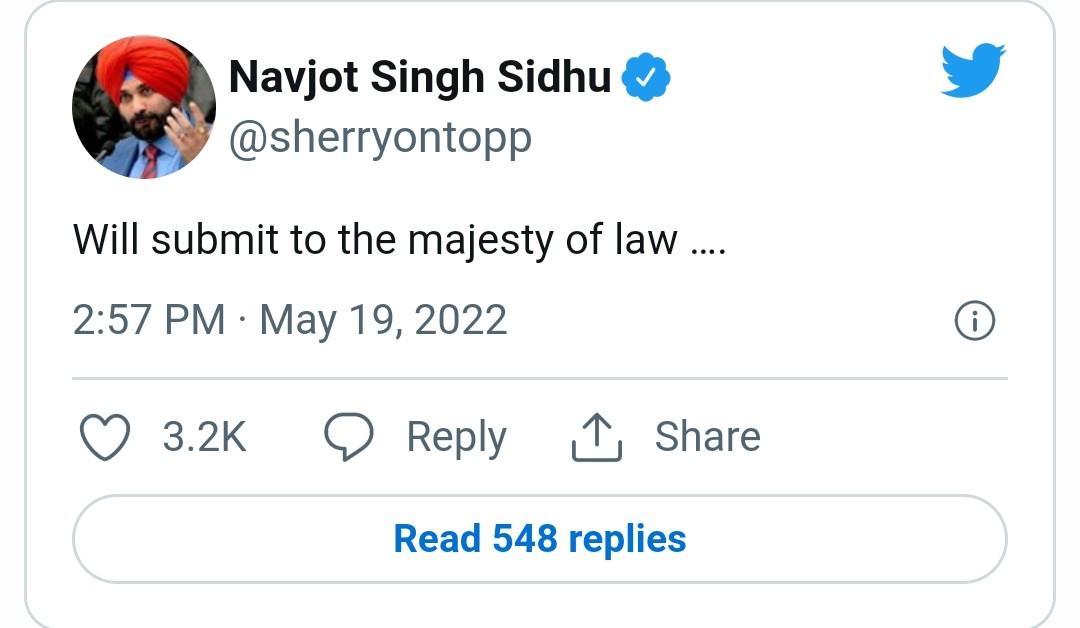Image resolution: width=1080 pixels, height=628 pixels.
Task: Click the Navjot Singh Sidhu display name
Action: point(420,78)
